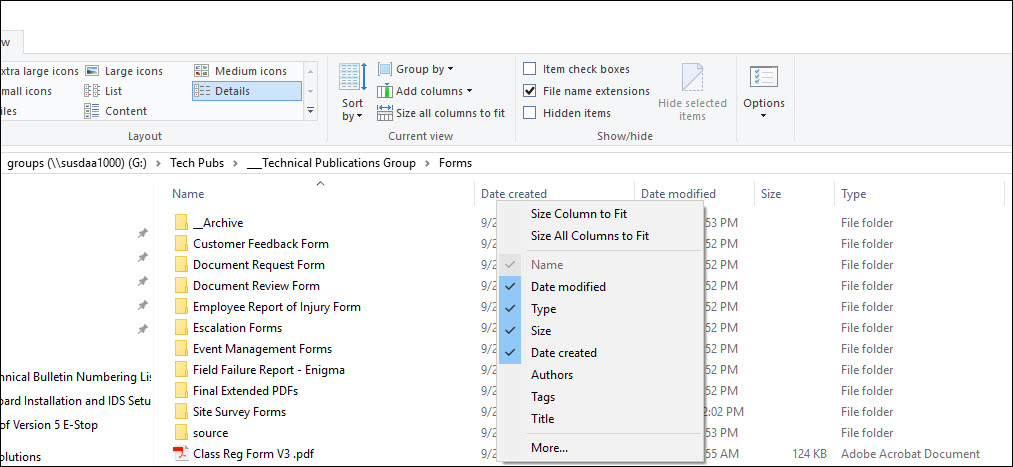Click the Name column header
This screenshot has height=467, width=1013.
188,194
